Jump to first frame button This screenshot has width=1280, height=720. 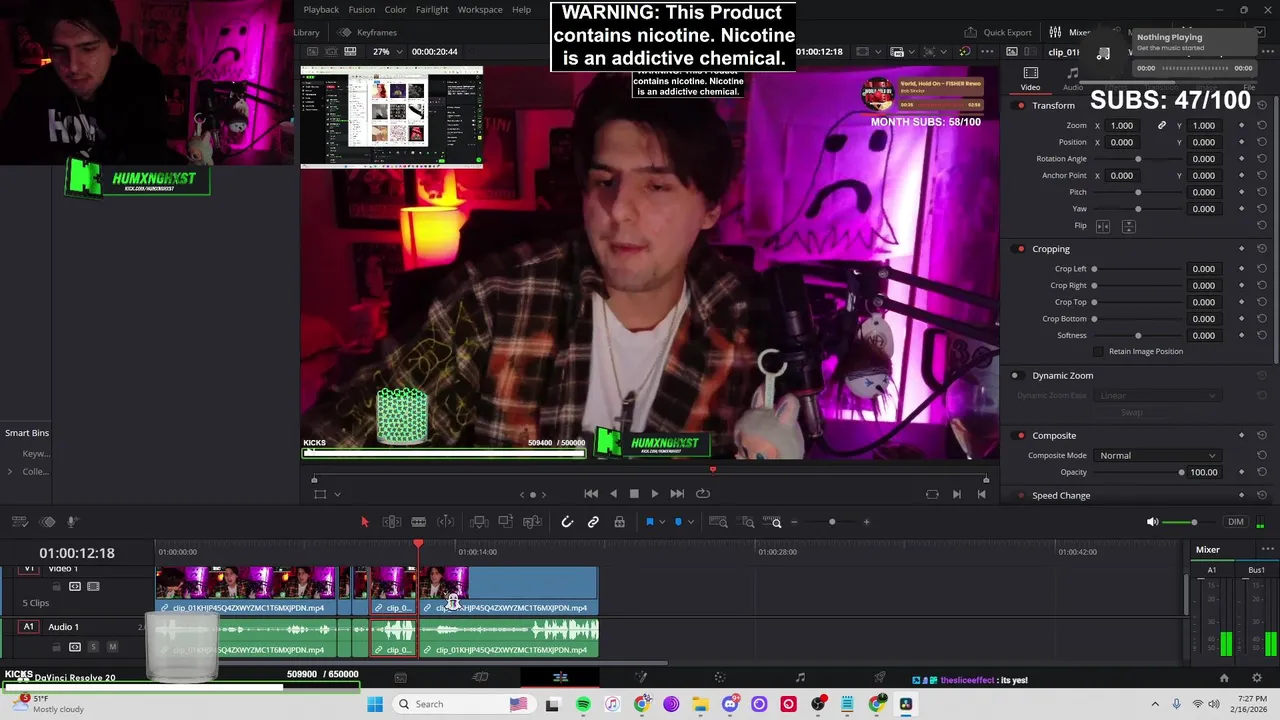coord(591,493)
